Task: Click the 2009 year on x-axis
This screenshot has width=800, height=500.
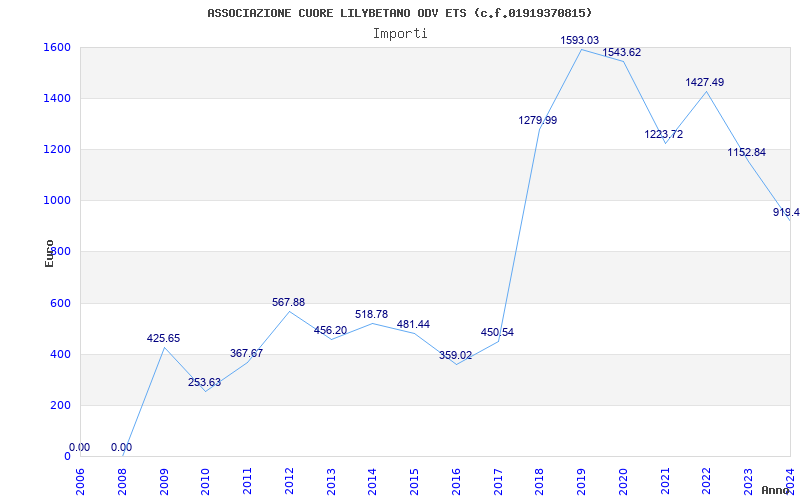Action: click(164, 482)
